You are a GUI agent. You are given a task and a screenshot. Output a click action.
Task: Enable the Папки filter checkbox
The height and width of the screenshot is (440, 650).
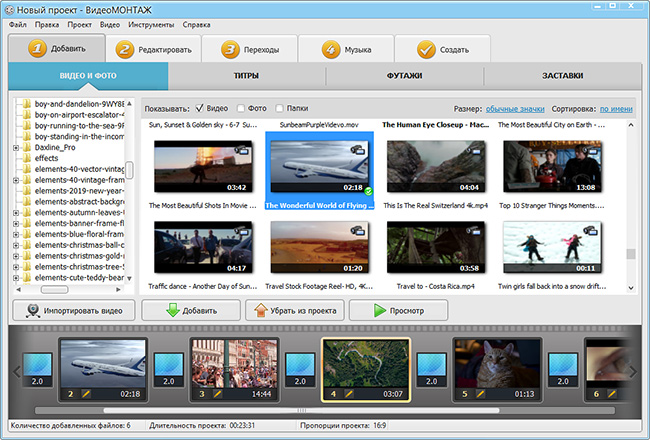(278, 108)
